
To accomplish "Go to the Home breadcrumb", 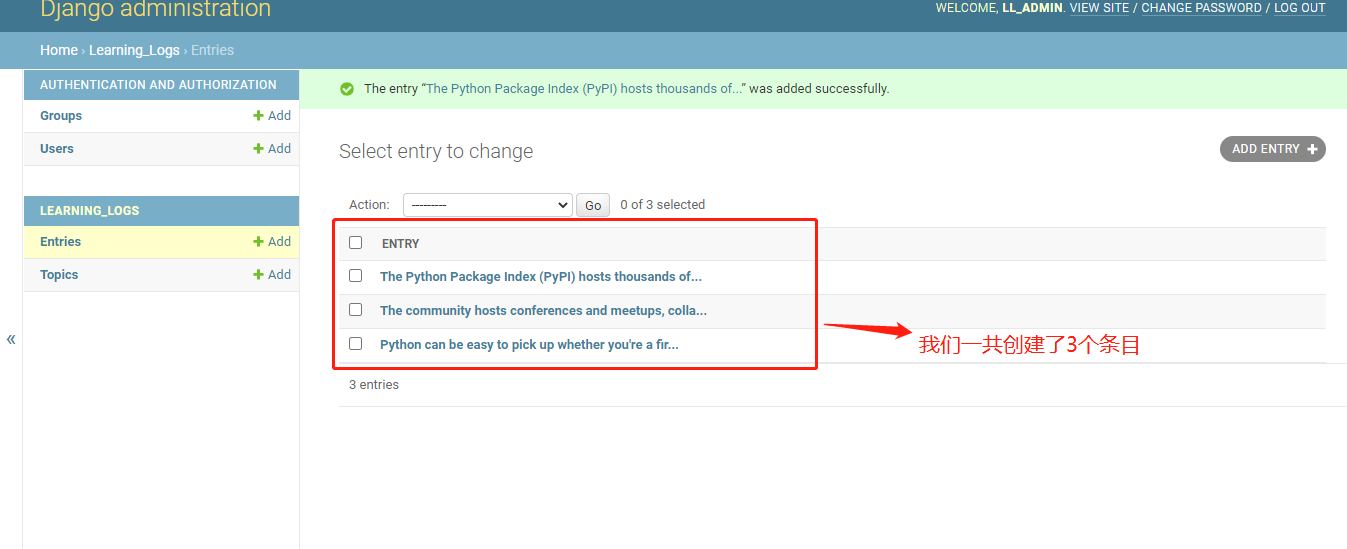I will [x=58, y=50].
